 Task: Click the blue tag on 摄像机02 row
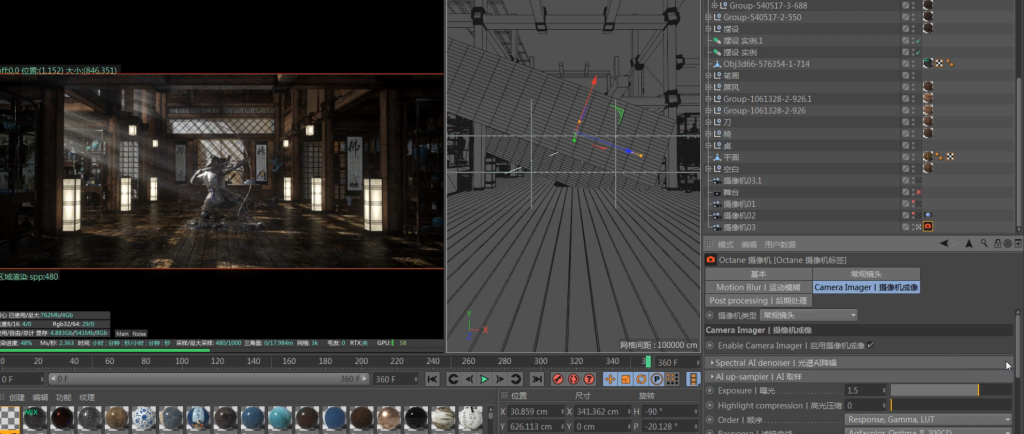(x=927, y=215)
